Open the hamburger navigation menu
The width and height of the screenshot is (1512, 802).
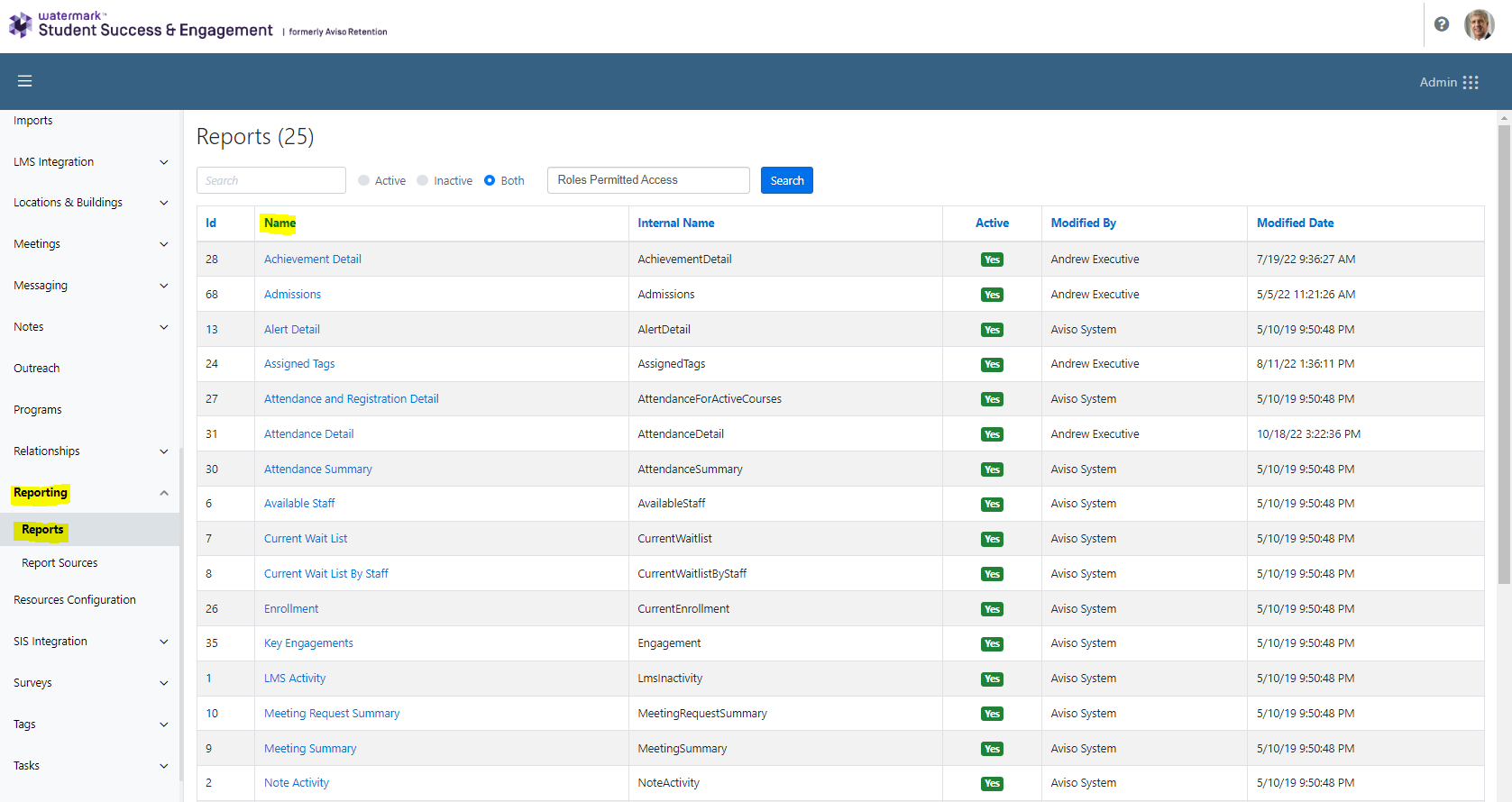pos(25,81)
